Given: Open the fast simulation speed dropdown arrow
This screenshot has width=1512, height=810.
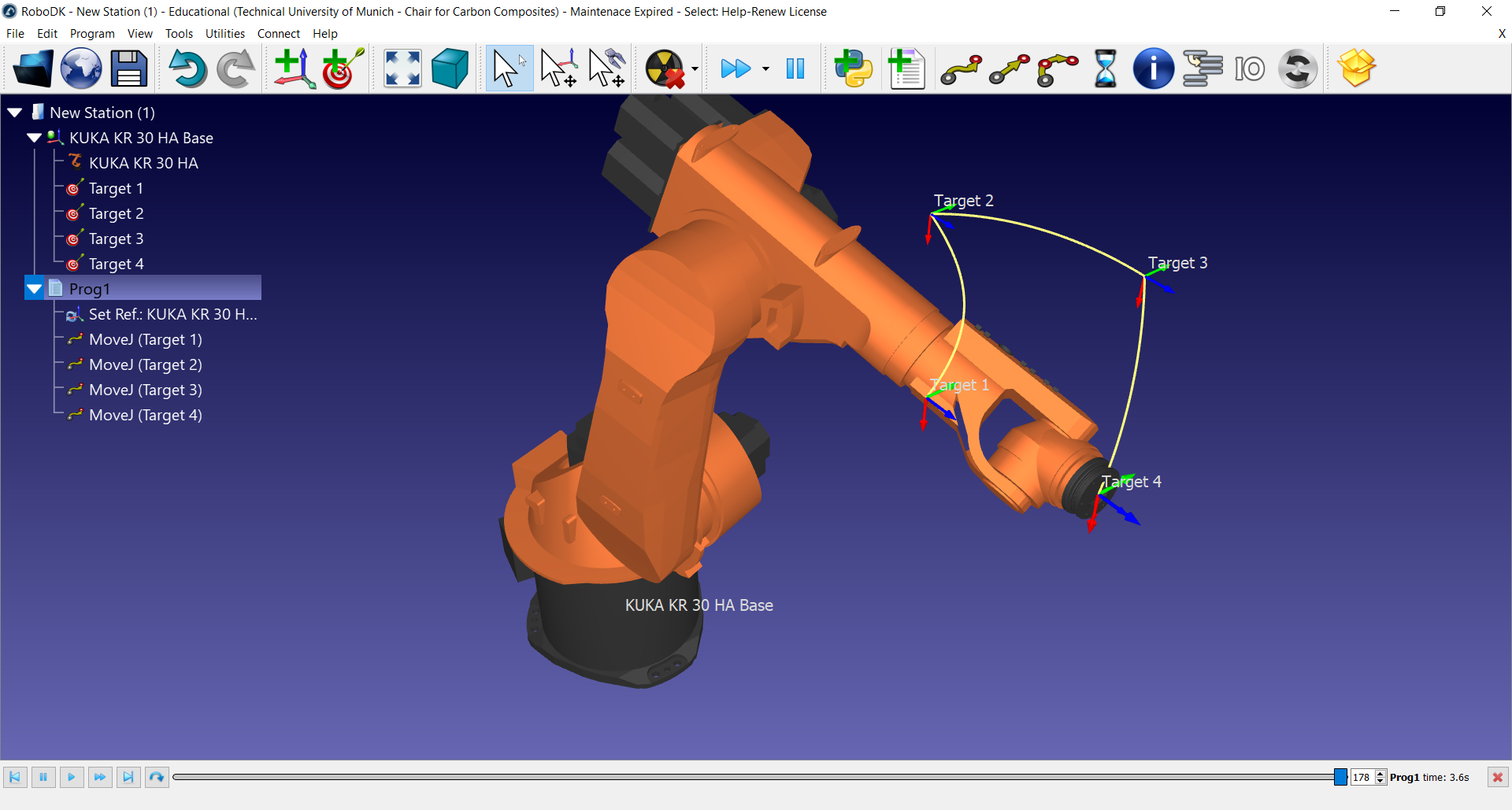Looking at the screenshot, I should click(x=765, y=69).
